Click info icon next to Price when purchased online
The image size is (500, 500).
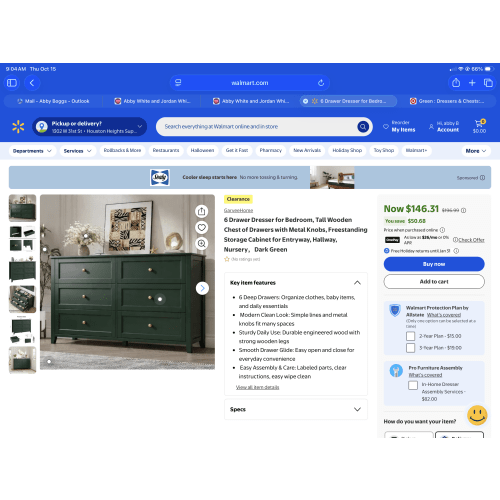pos(442,230)
